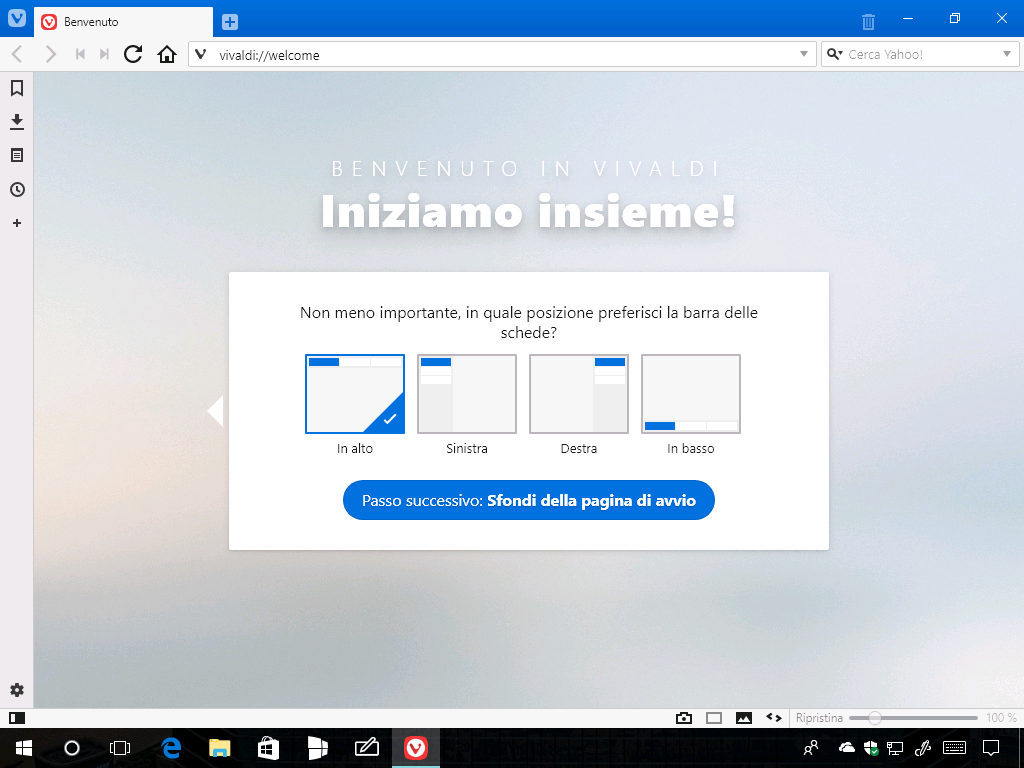This screenshot has width=1024, height=768.
Task: Open page actions code icon
Action: point(774,717)
